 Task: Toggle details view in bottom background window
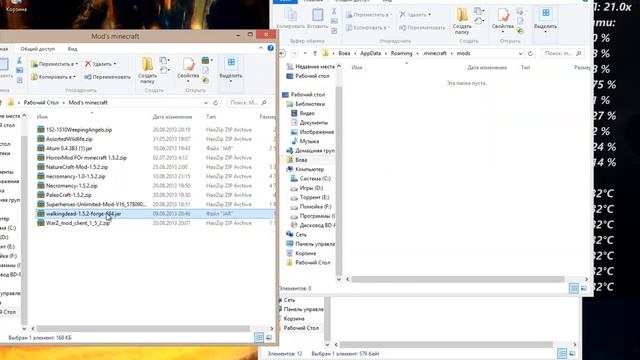point(562,353)
